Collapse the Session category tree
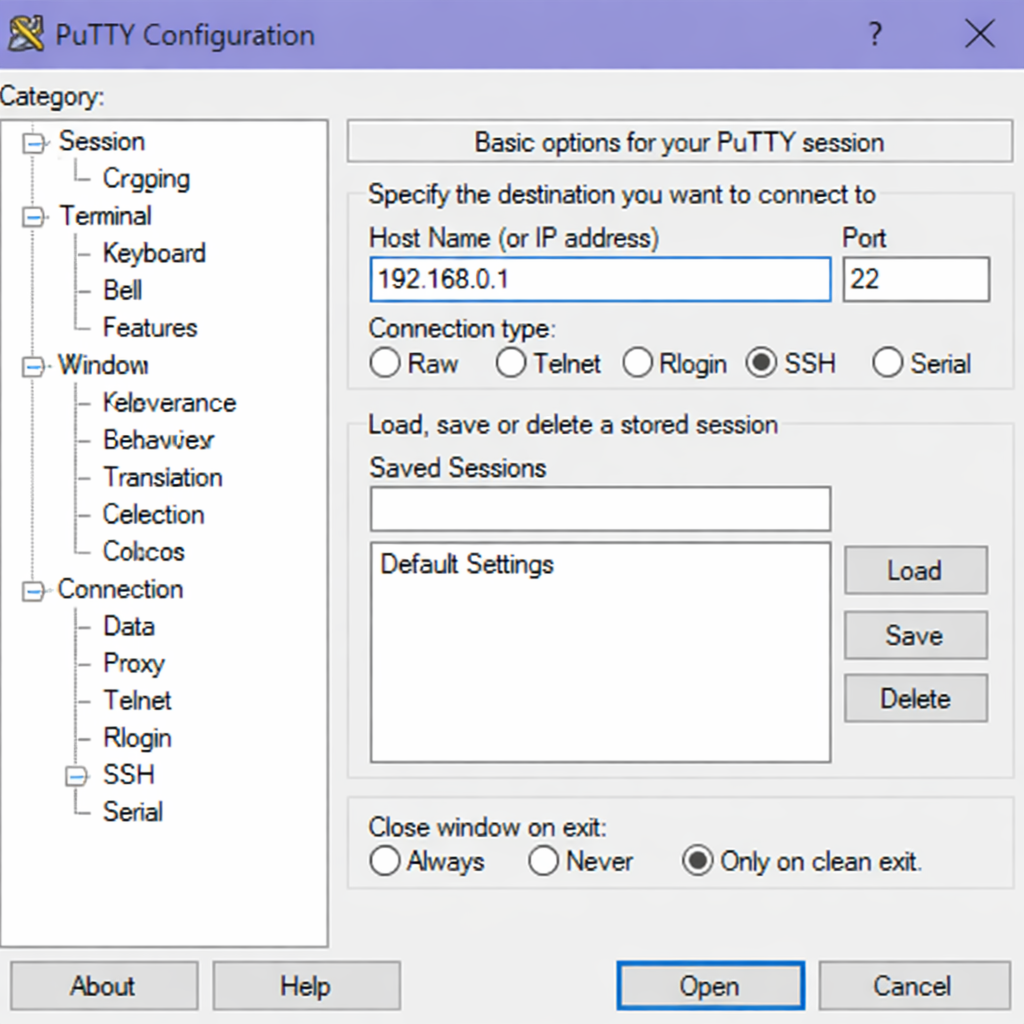Image resolution: width=1024 pixels, height=1024 pixels. pyautogui.click(x=33, y=141)
